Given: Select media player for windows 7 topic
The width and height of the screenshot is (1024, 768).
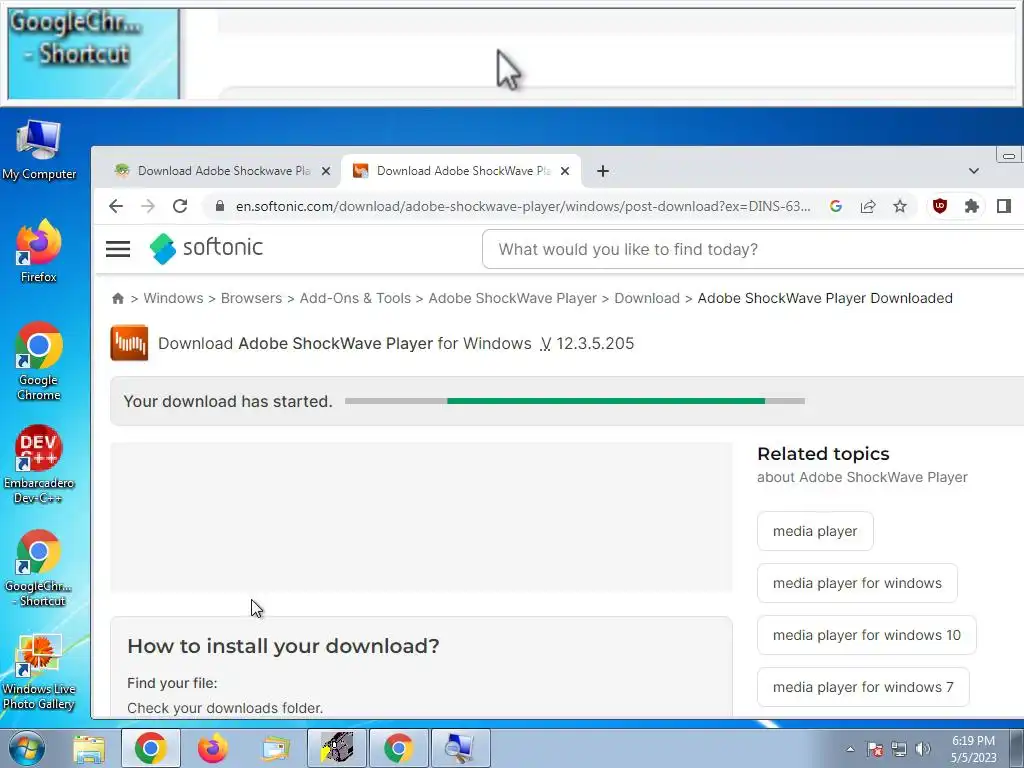Looking at the screenshot, I should click(863, 687).
